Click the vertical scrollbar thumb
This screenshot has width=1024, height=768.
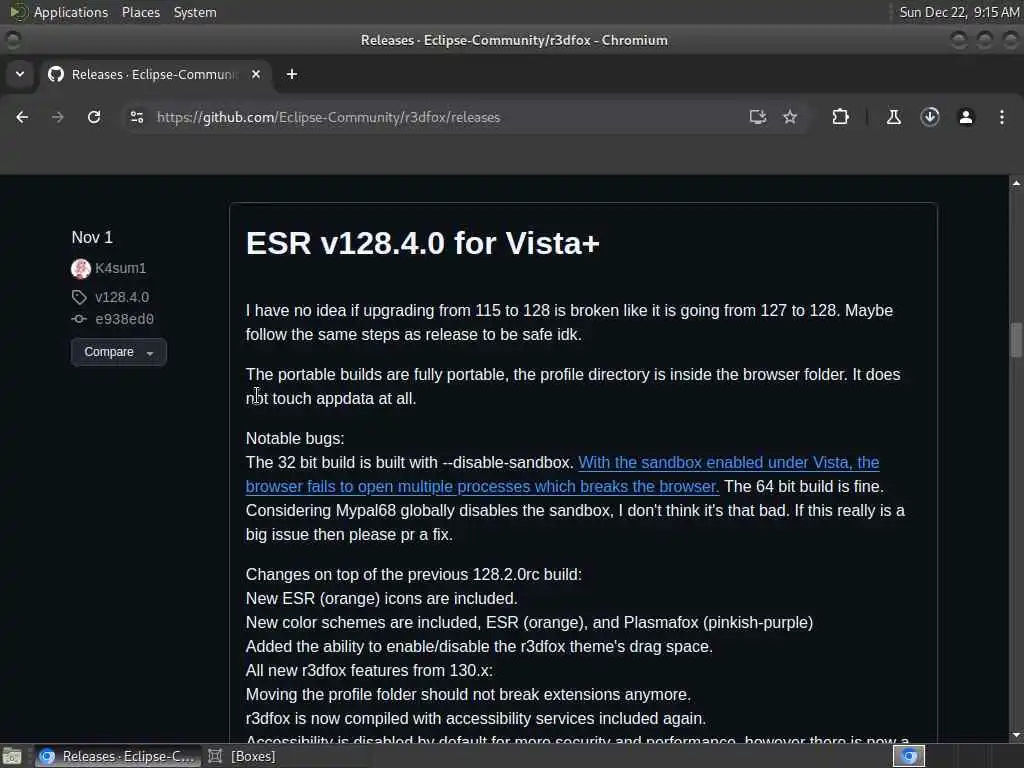point(1016,340)
